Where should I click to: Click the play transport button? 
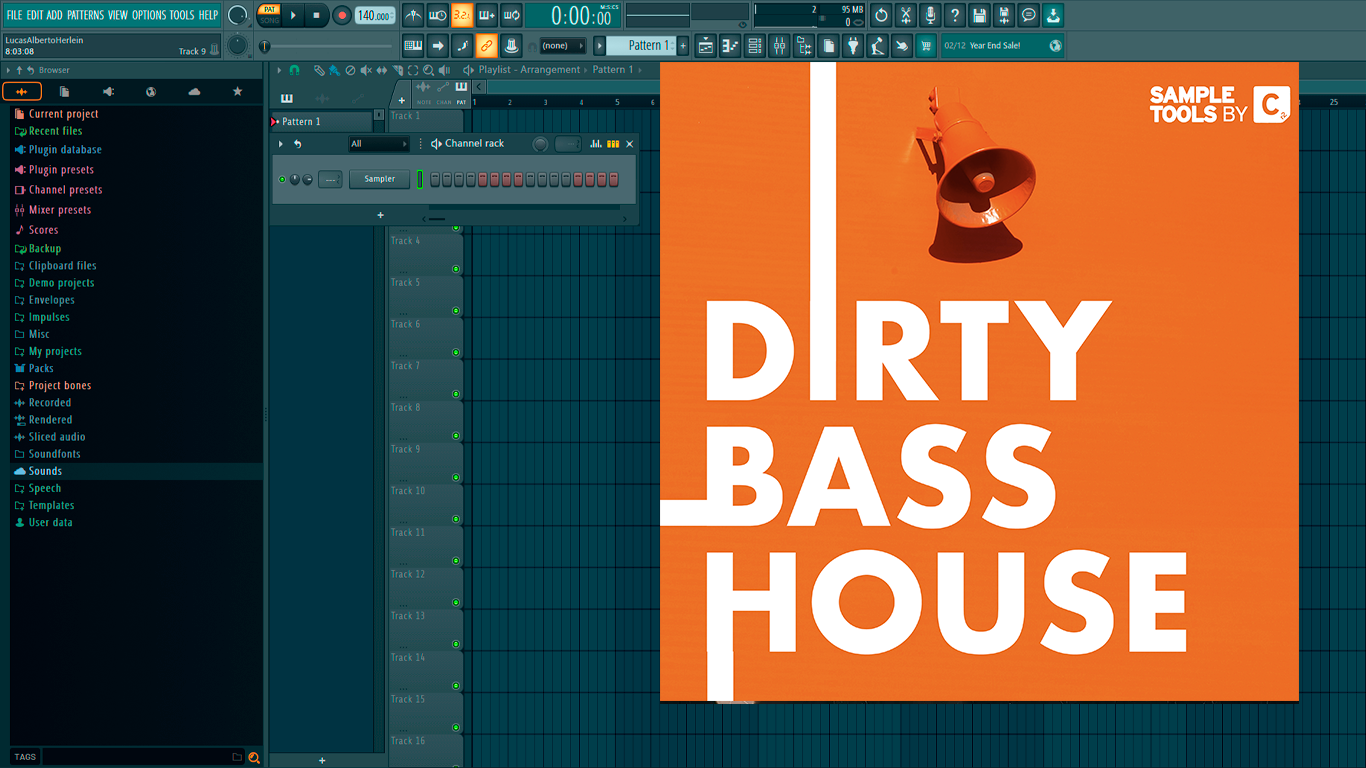tap(293, 15)
